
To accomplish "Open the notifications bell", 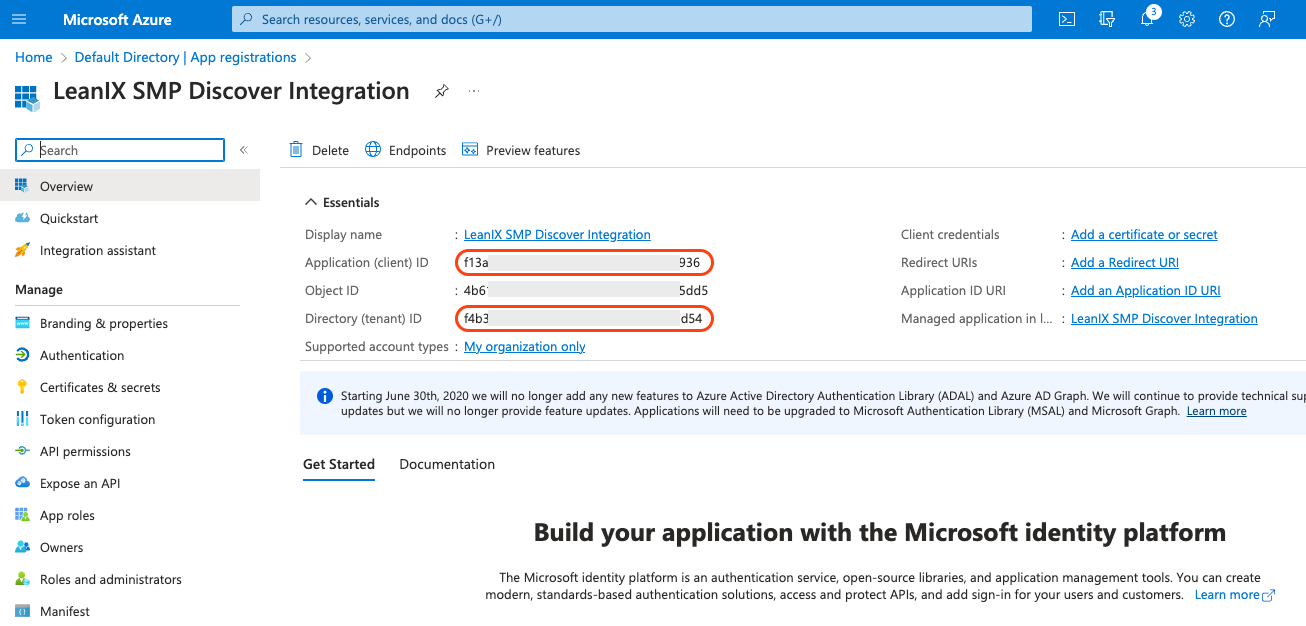I will tap(1148, 19).
